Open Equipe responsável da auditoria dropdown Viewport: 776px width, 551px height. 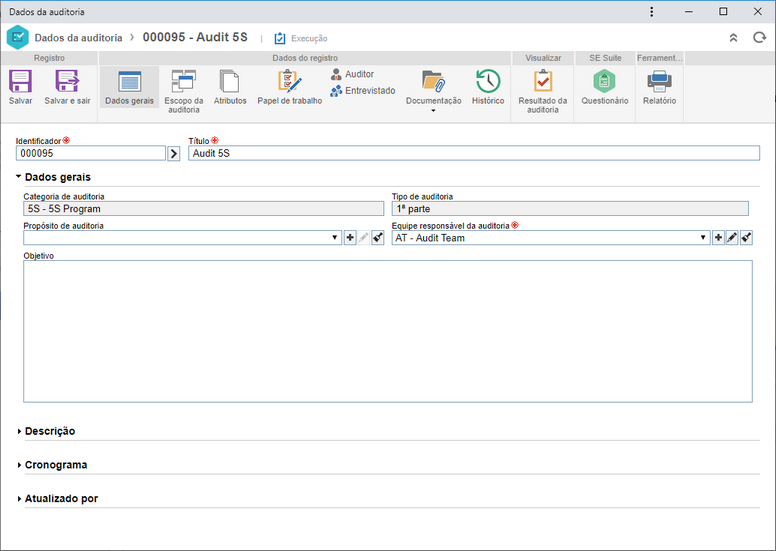coord(703,238)
